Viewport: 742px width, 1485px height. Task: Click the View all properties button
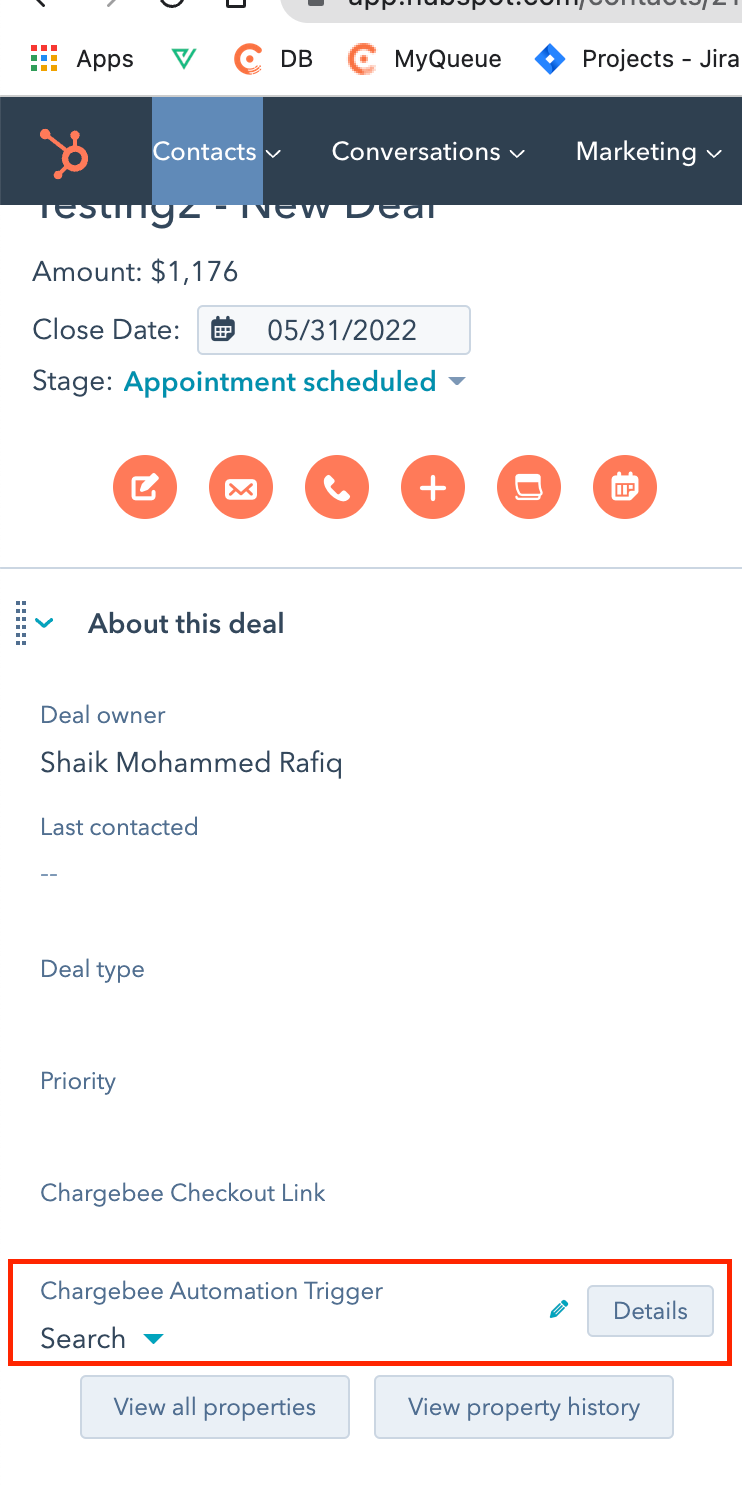pos(215,1407)
